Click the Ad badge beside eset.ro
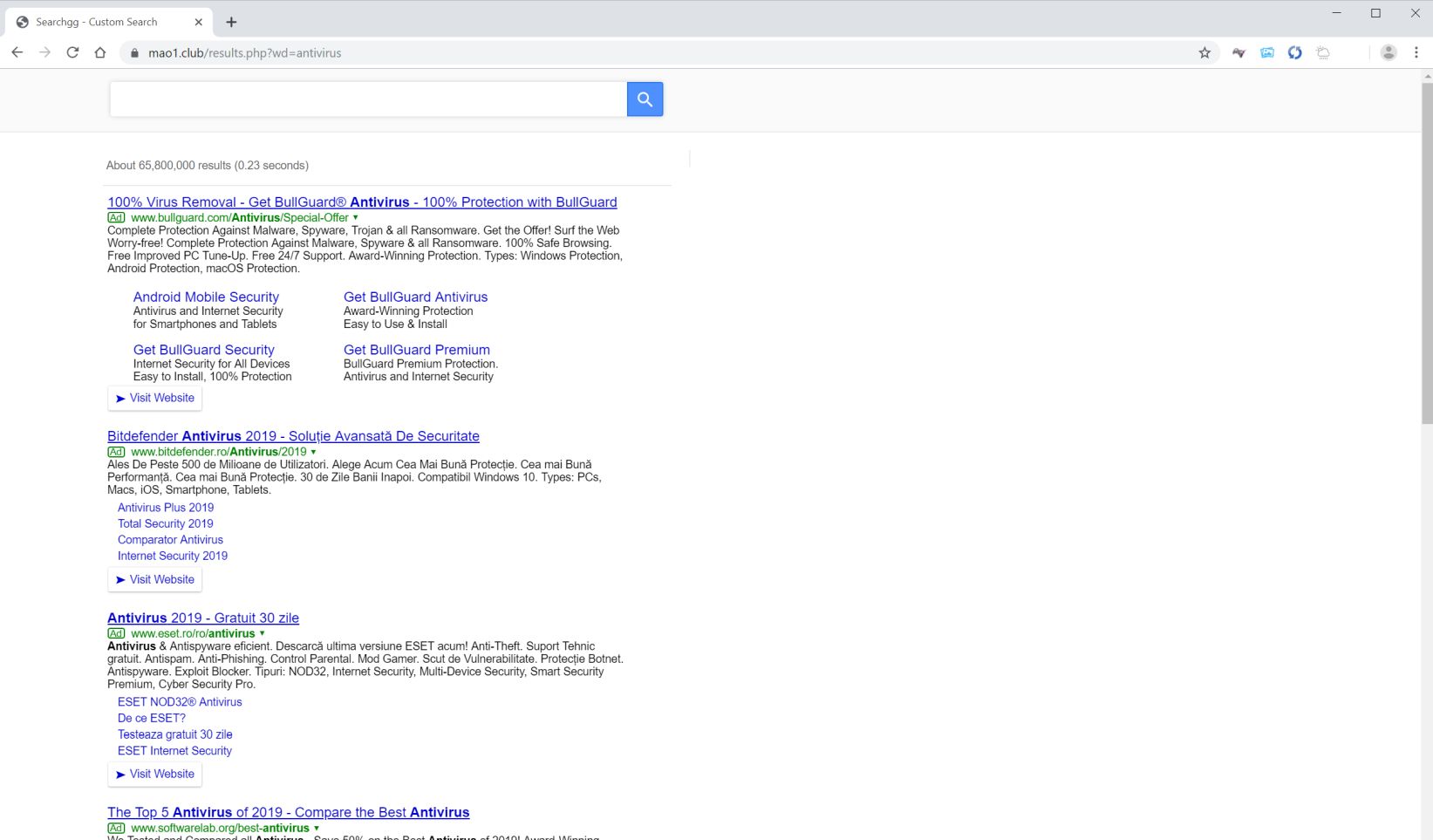The height and width of the screenshot is (840, 1433). tap(116, 634)
